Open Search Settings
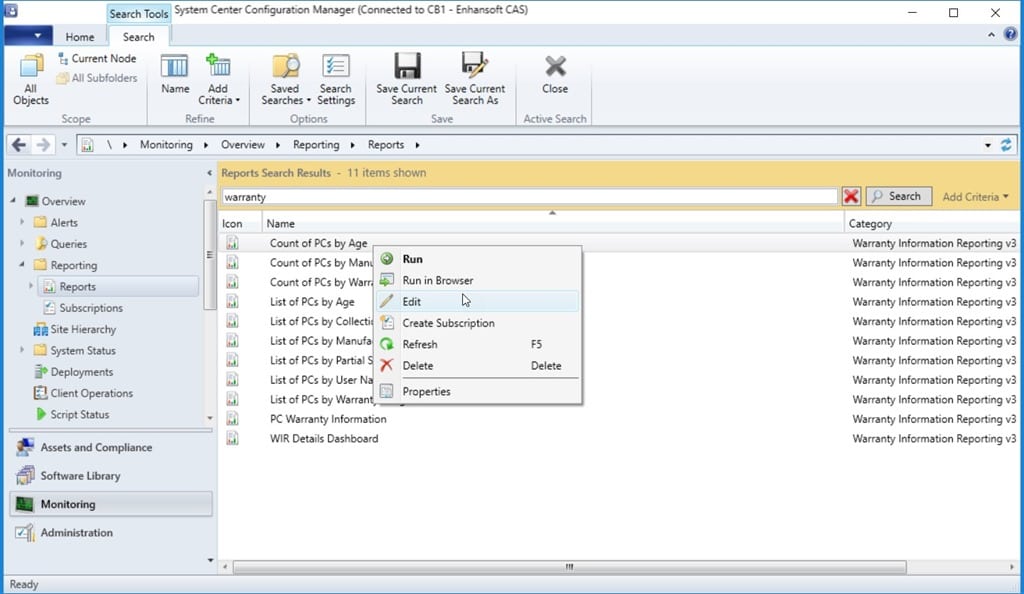Image resolution: width=1024 pixels, height=594 pixels. coord(336,80)
